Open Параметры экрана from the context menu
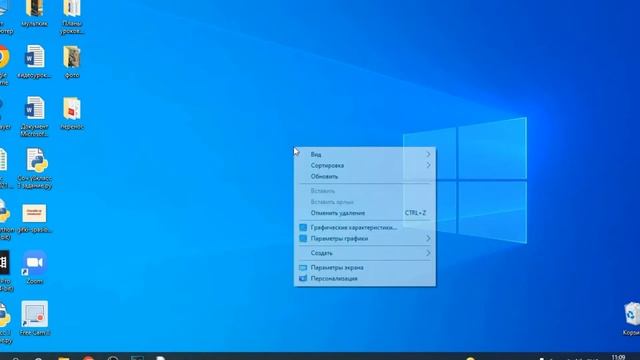640x360 pixels. (x=364, y=267)
